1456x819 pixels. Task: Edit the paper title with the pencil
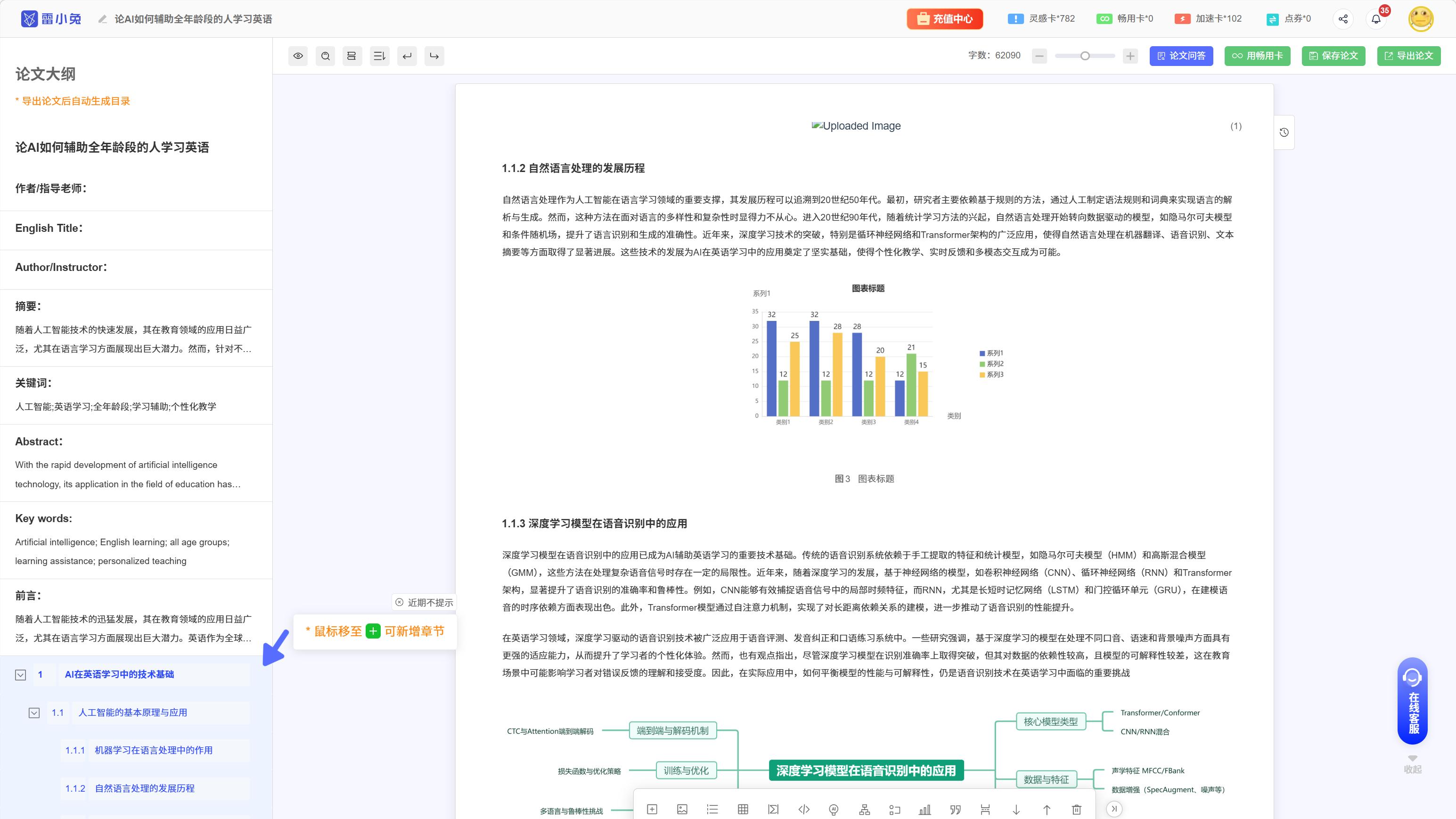(103, 19)
